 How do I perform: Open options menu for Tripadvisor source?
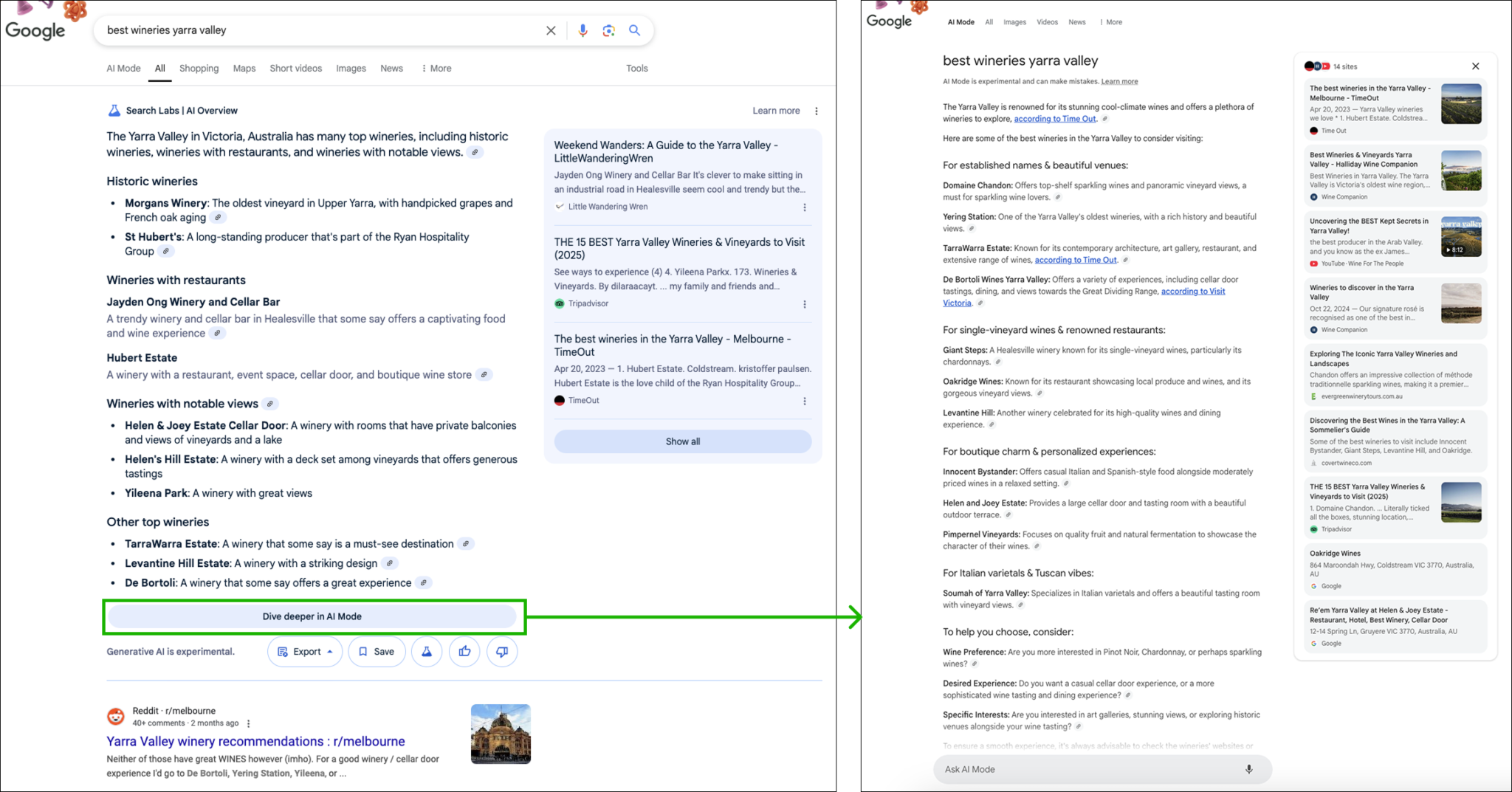click(804, 304)
